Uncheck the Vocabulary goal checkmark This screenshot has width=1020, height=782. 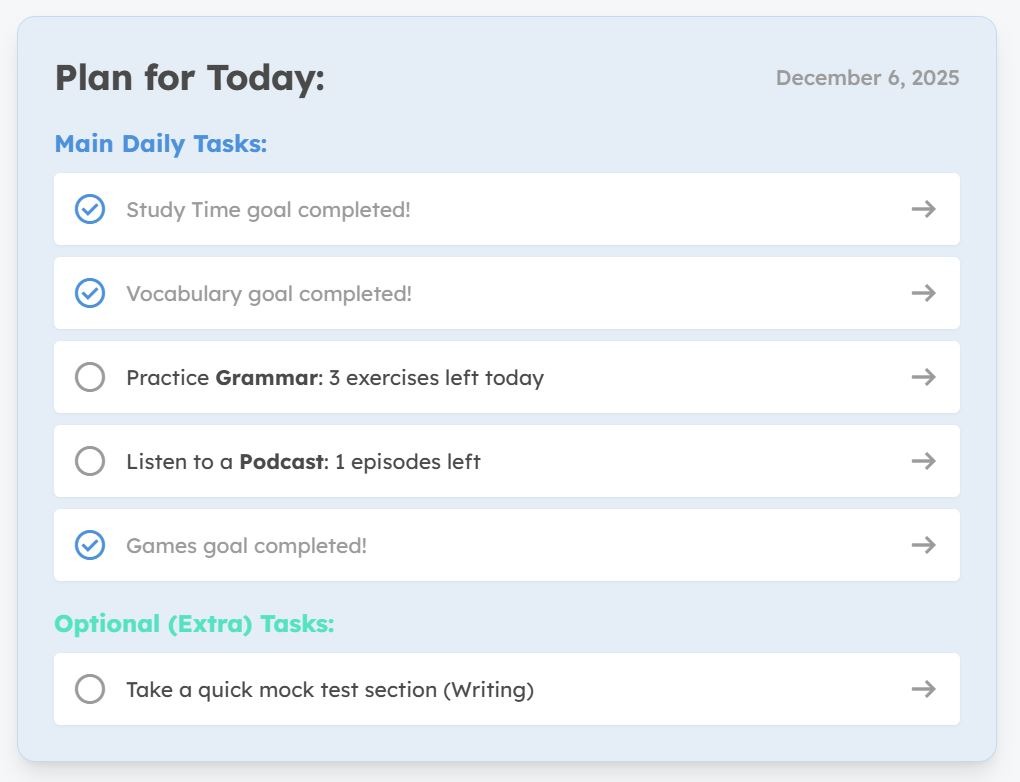pos(90,293)
